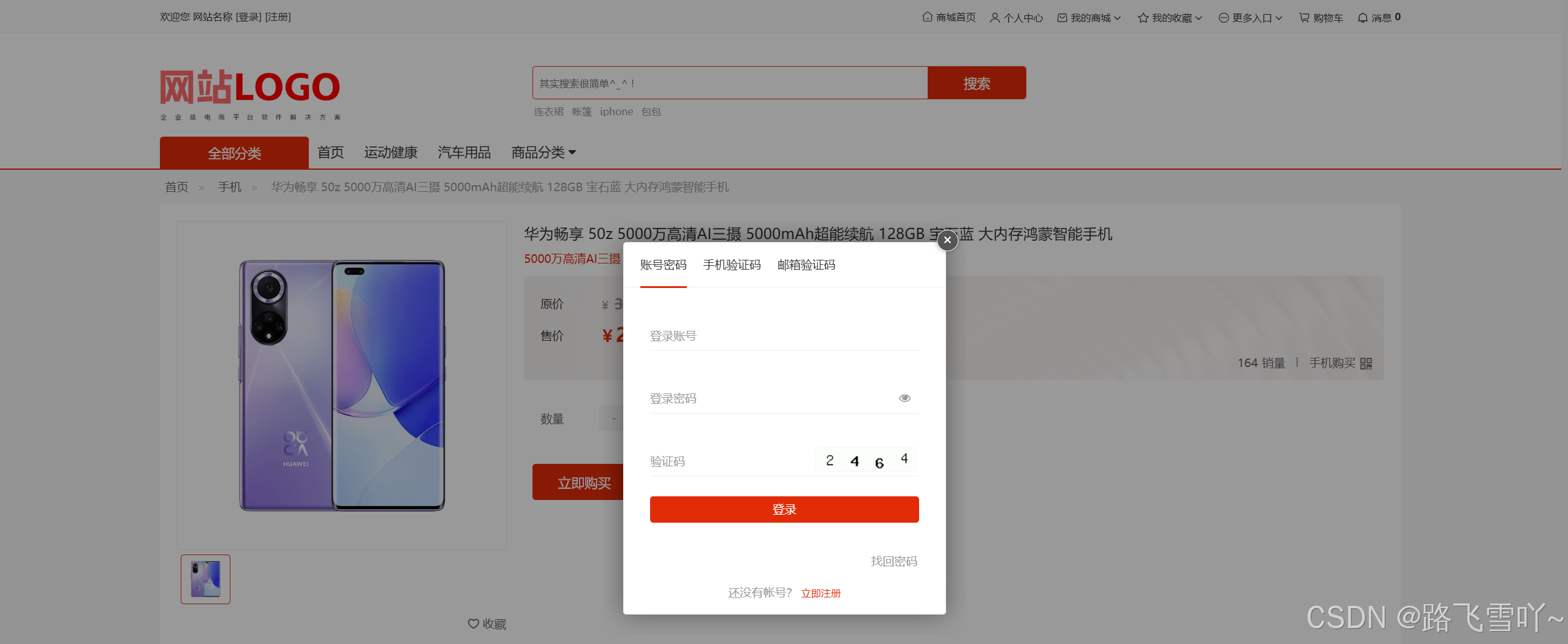Close the login dialog with the X button

coord(947,240)
